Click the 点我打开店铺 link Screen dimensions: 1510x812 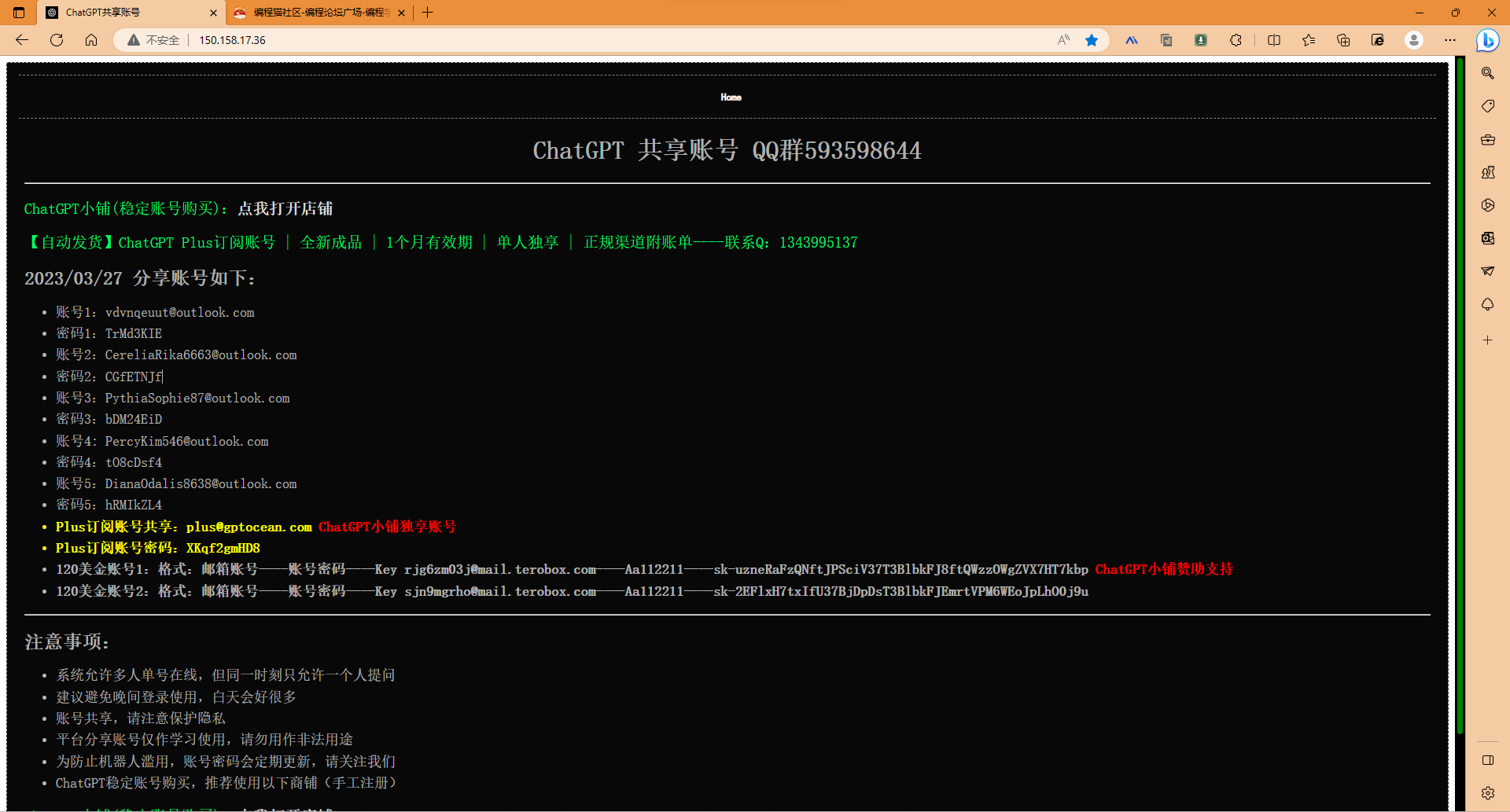pyautogui.click(x=285, y=208)
